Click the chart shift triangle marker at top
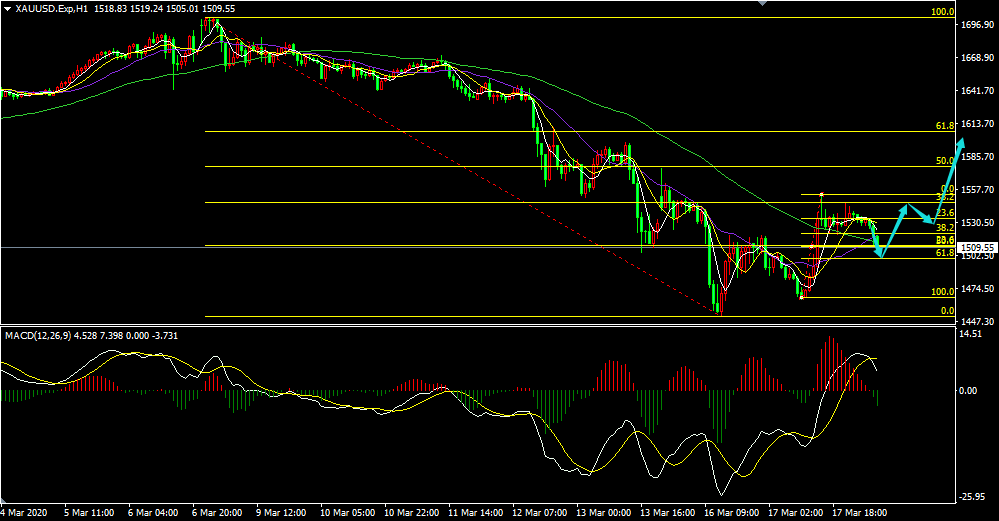 [763, 3]
